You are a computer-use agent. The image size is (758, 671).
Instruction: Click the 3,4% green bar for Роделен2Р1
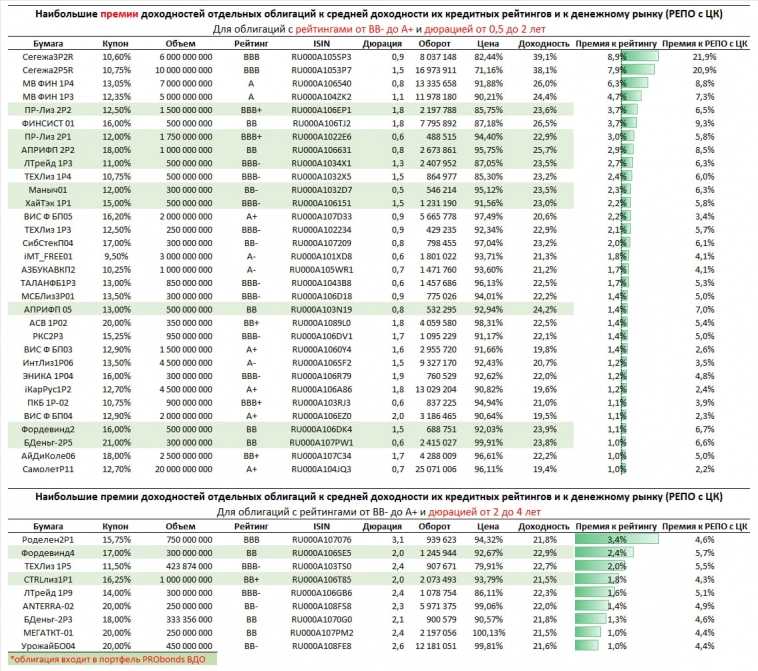(617, 540)
